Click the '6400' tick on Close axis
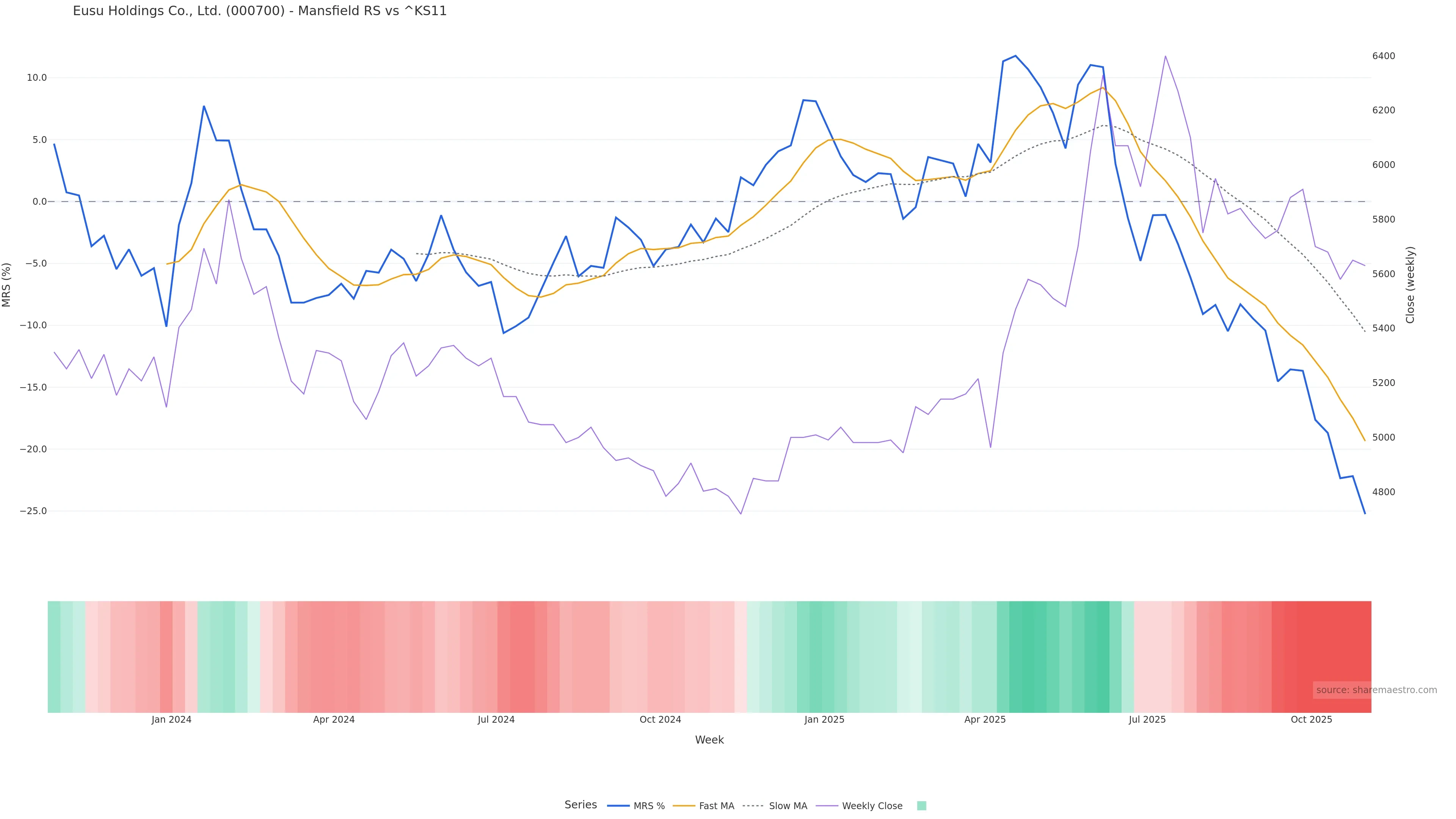The height and width of the screenshot is (819, 1456). coord(1384,56)
